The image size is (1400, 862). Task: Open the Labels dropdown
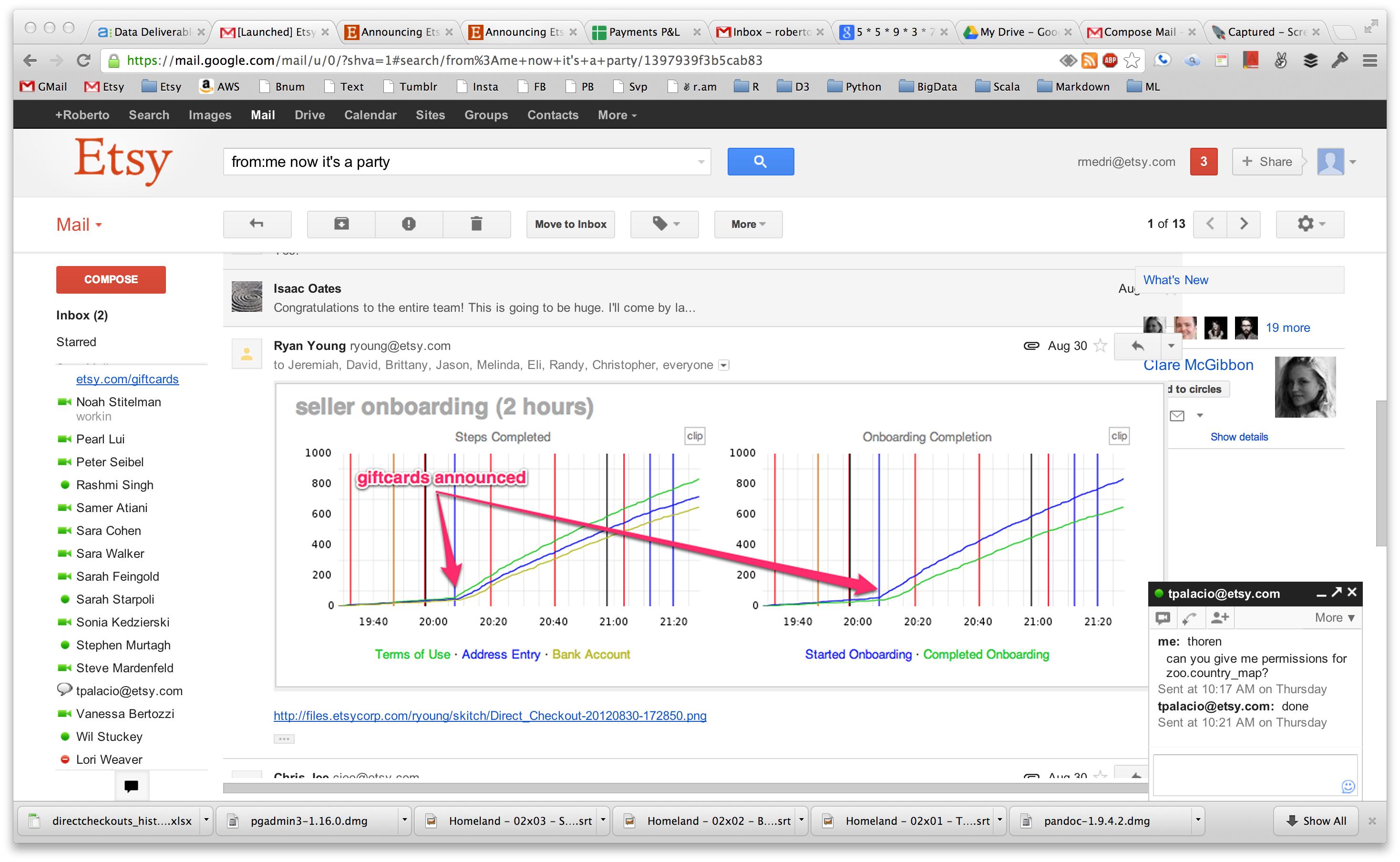click(665, 224)
